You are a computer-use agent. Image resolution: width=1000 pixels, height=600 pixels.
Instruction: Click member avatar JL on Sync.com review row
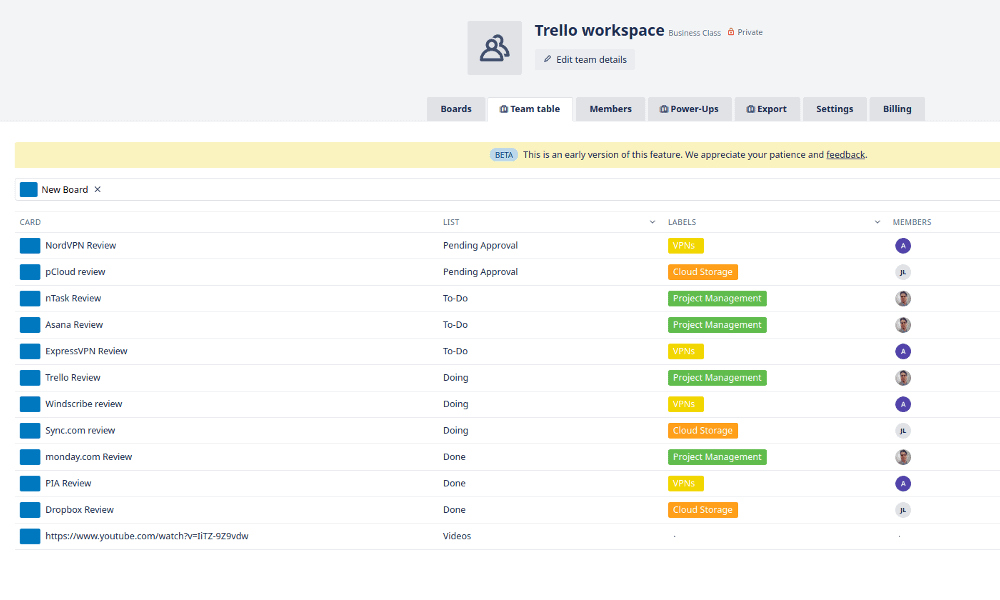tap(902, 431)
